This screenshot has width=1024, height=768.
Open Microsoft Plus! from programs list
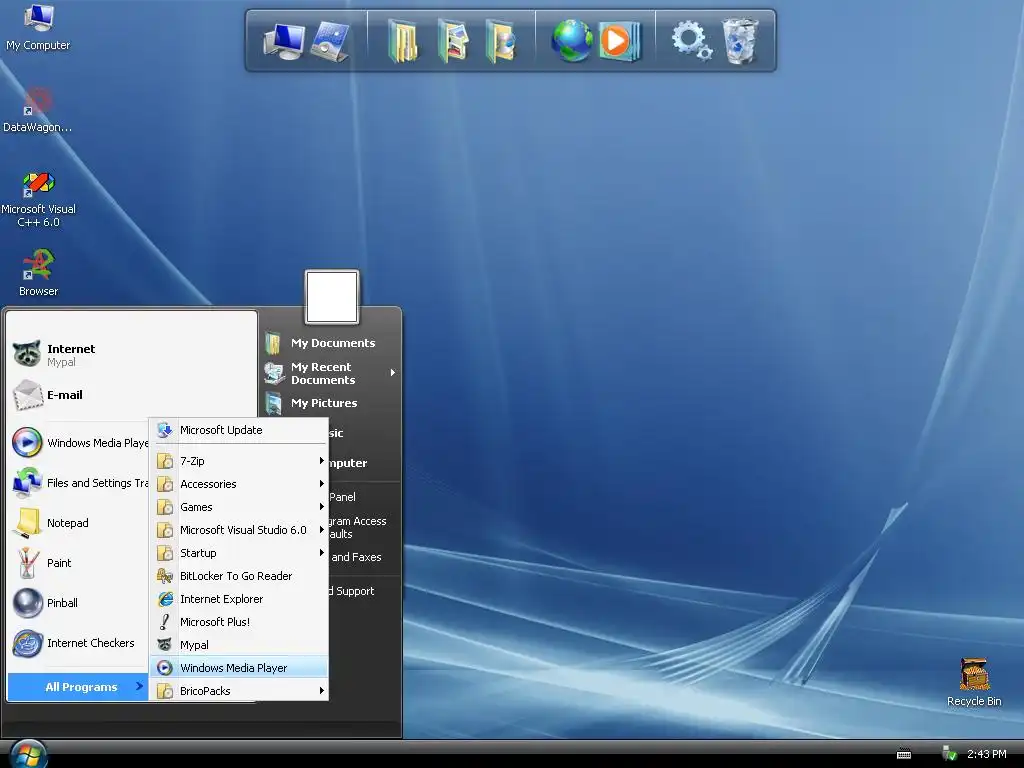[239, 622]
